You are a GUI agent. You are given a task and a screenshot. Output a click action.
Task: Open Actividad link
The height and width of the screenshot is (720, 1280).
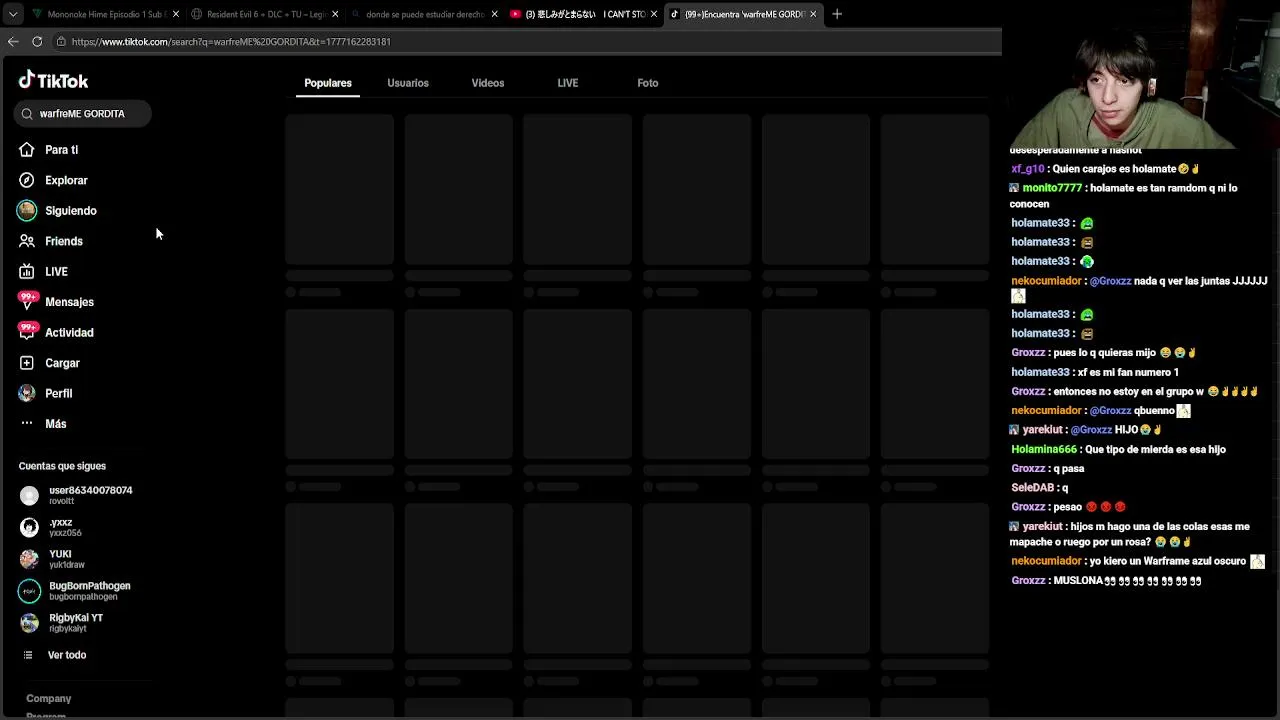point(69,332)
